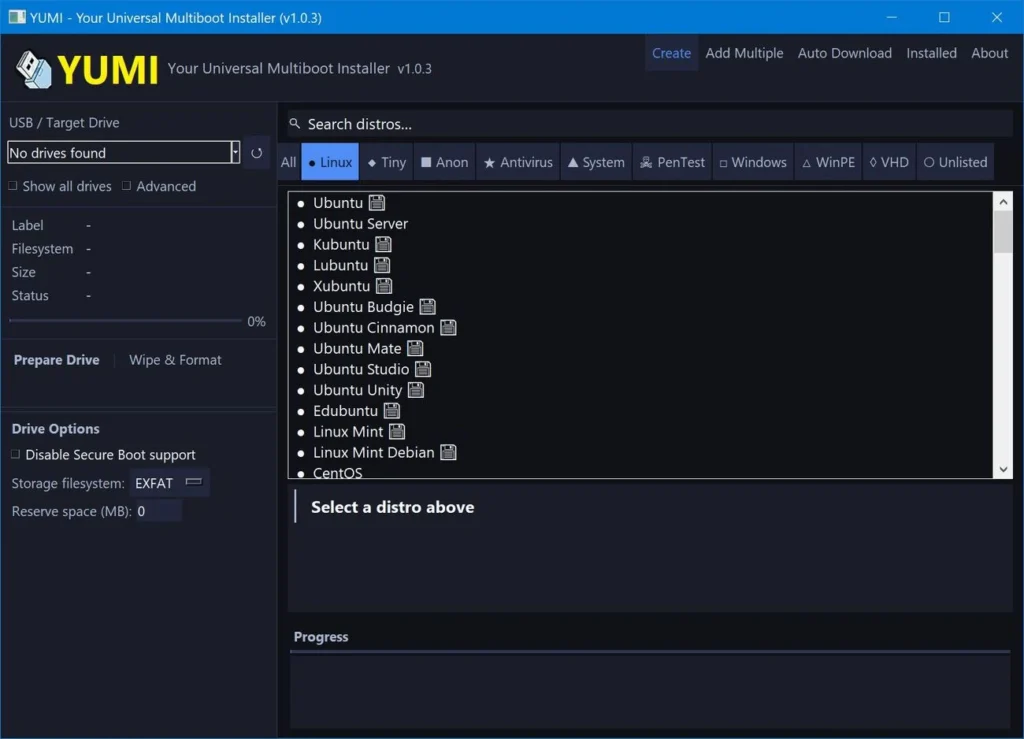Select Kubuntu in the distro list
Screen dimensions: 1024x739
pyautogui.click(x=342, y=245)
